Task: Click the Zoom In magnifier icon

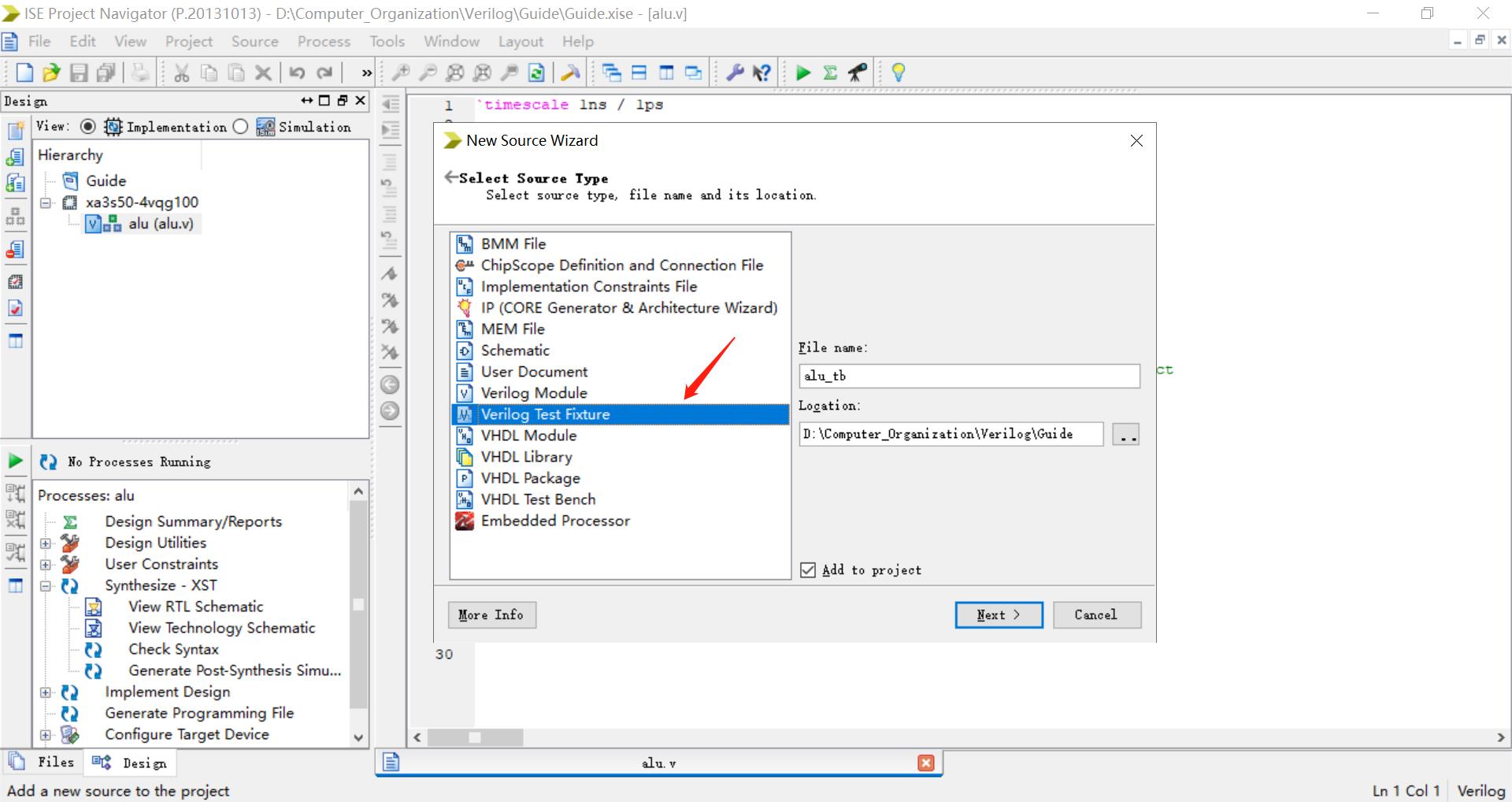Action: (401, 72)
